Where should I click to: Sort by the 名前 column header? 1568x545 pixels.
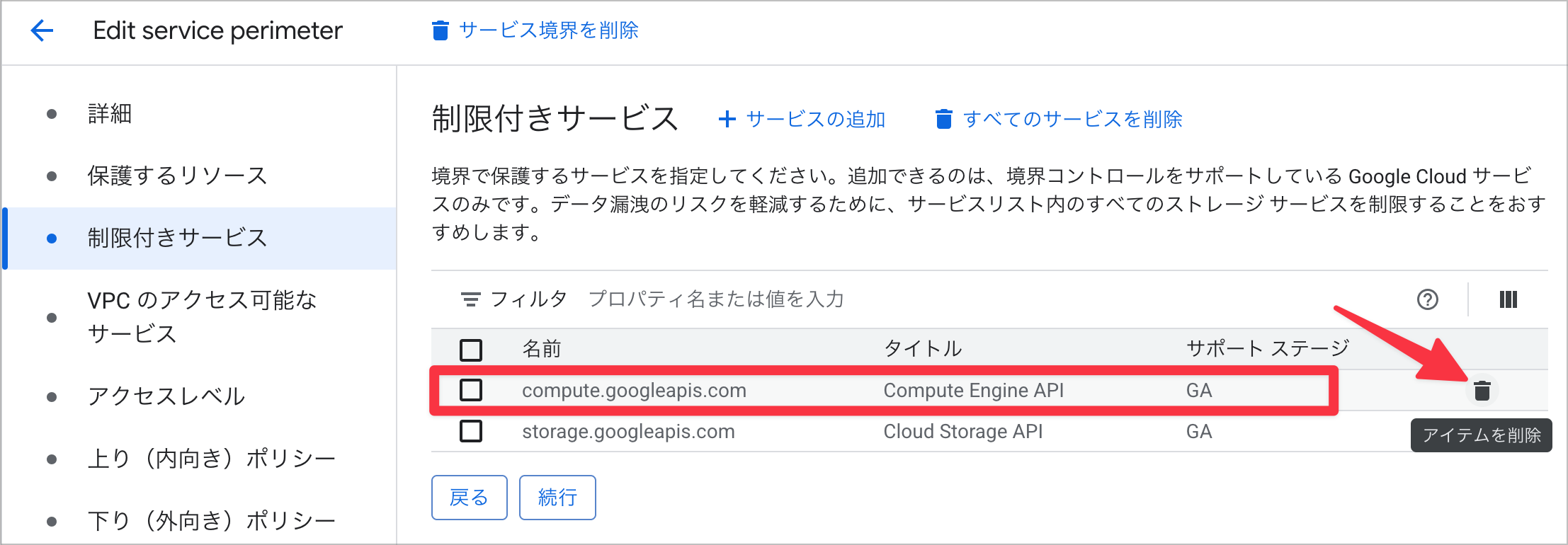[x=542, y=349]
